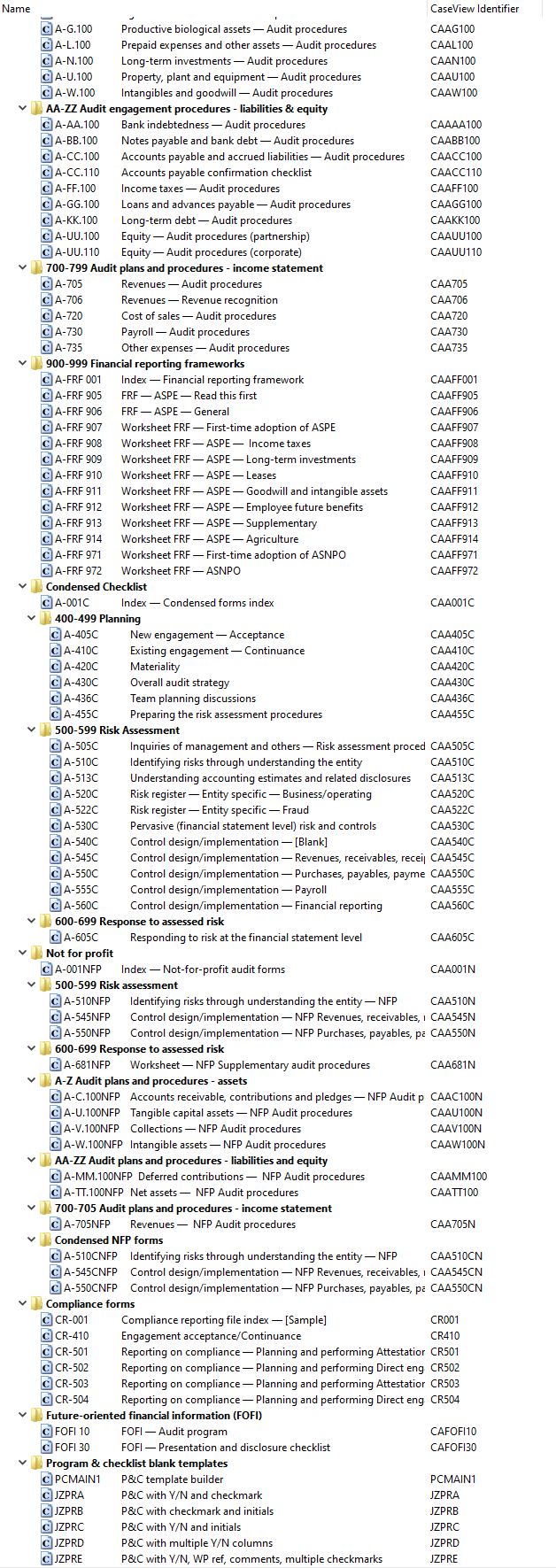The width and height of the screenshot is (556, 1568).
Task: Collapse the Compliance forms folder
Action: (23, 1304)
